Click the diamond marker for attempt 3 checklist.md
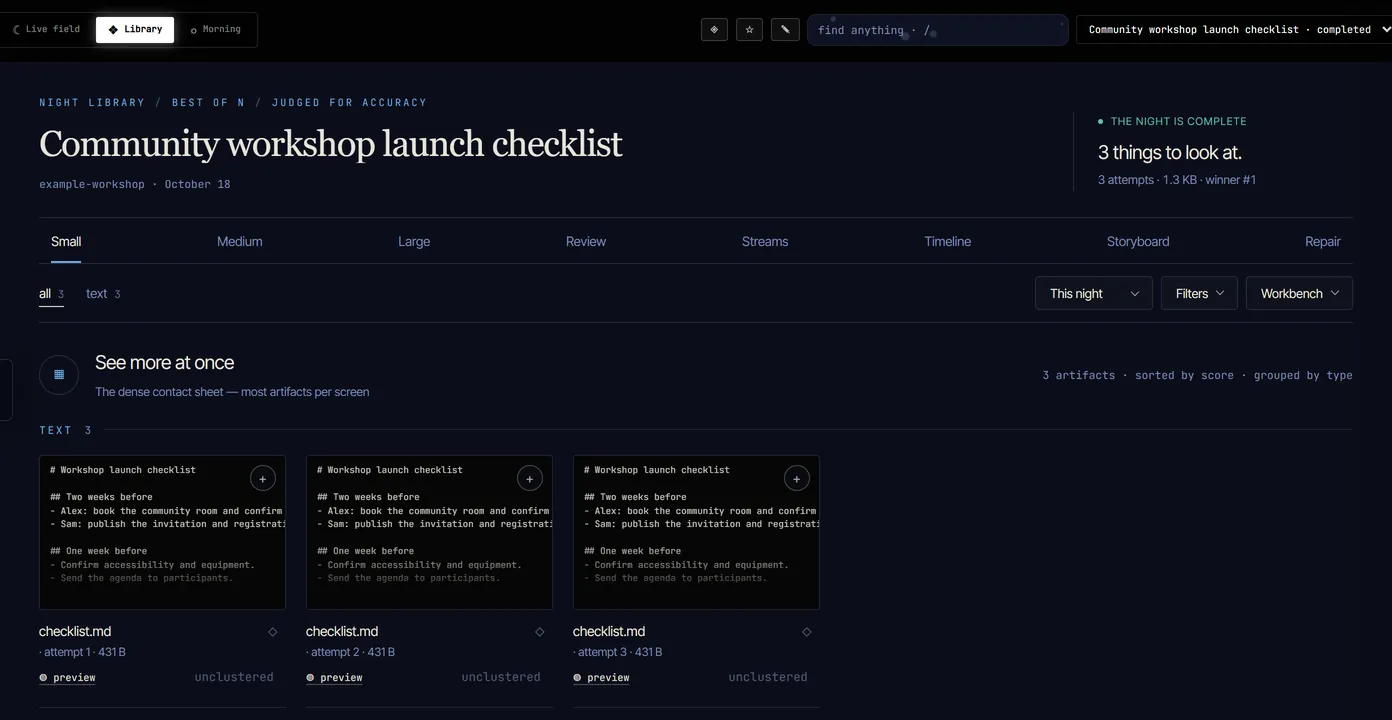The height and width of the screenshot is (720, 1392). pos(807,632)
